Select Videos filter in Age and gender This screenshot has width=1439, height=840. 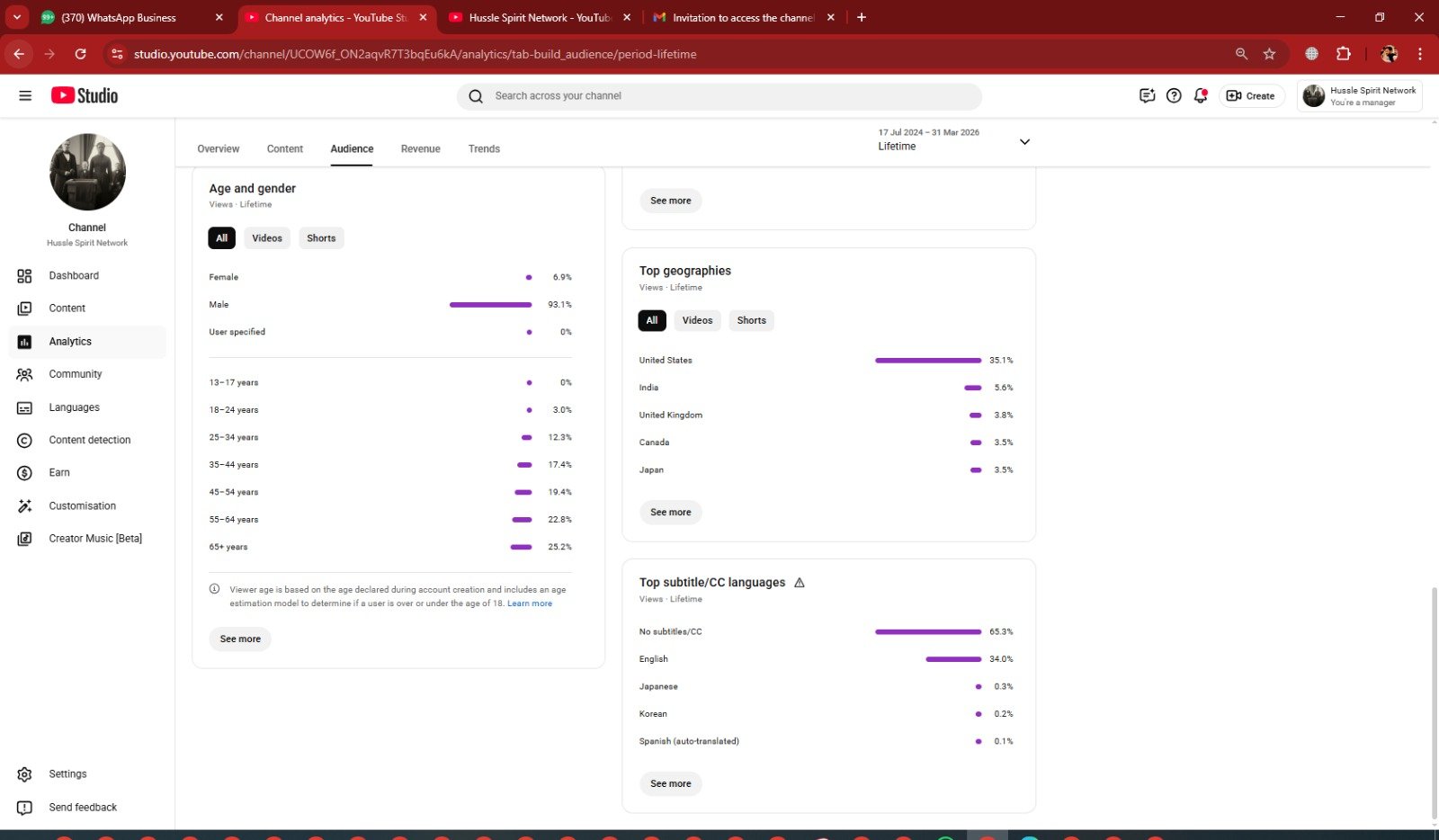266,238
